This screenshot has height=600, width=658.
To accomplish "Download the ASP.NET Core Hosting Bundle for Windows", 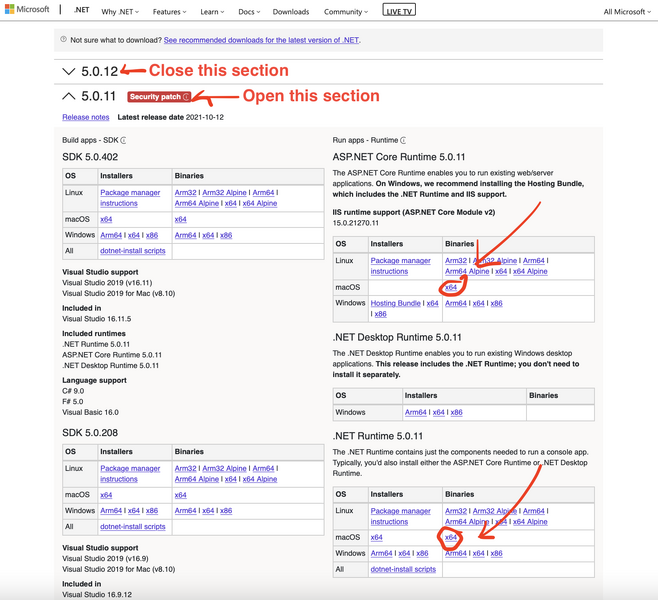I will pyautogui.click(x=395, y=303).
